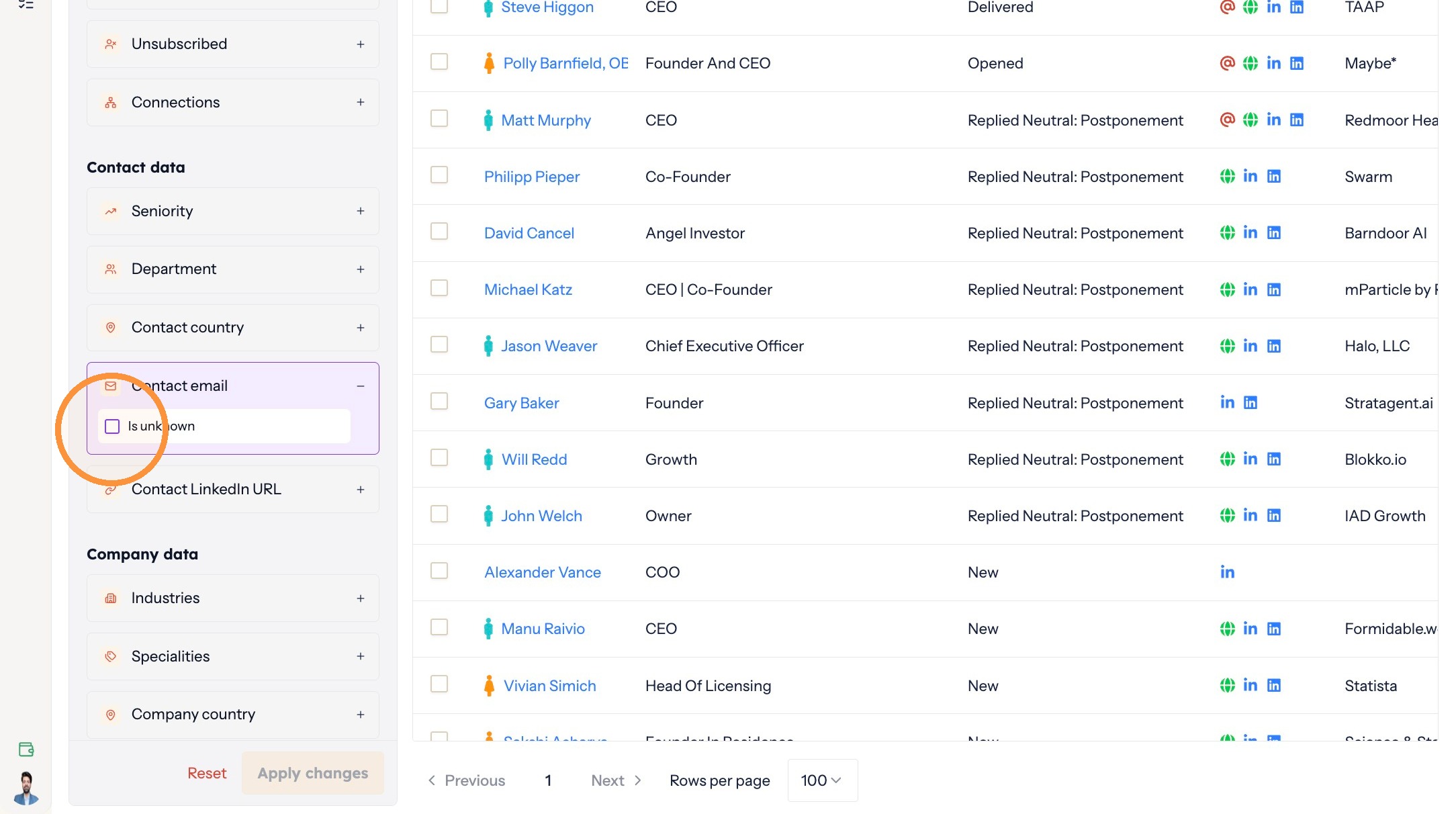This screenshot has height=814, width=1456.
Task: Go to Previous page
Action: coord(467,780)
